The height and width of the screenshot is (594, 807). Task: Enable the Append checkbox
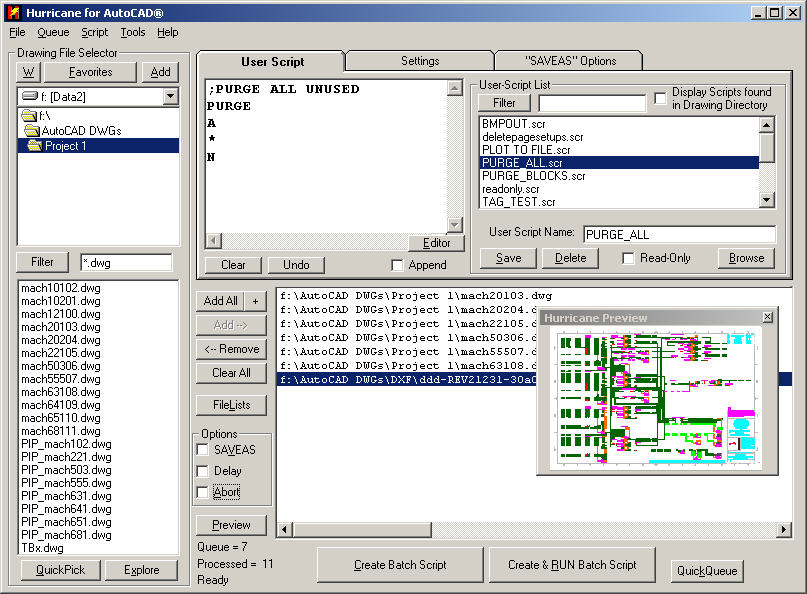[398, 265]
